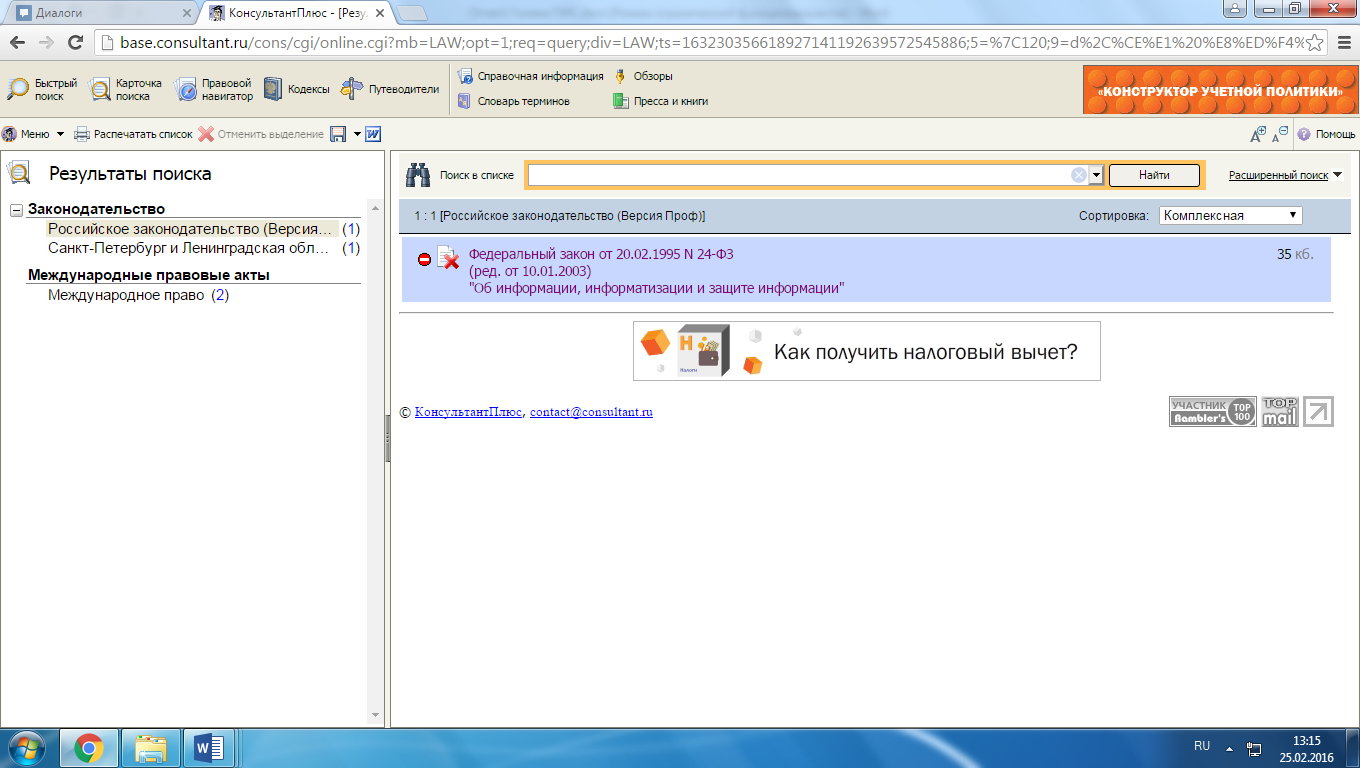Select the КонсультантПлюс browser tab
The height and width of the screenshot is (768, 1360).
coord(297,13)
